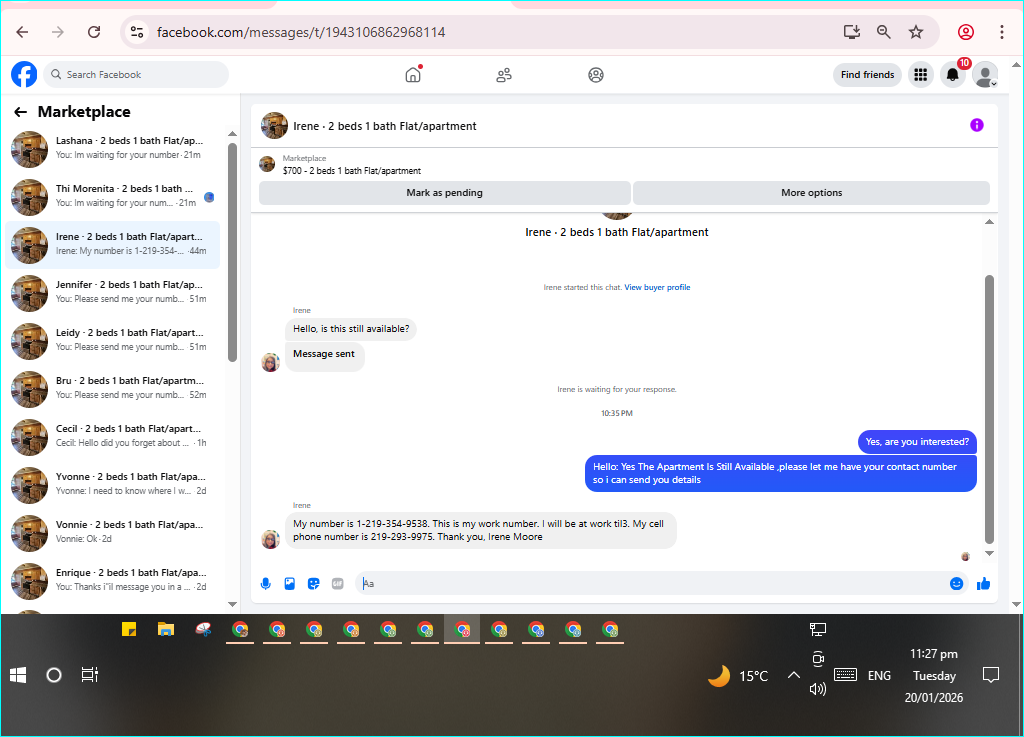Open Cecil conversation
The height and width of the screenshot is (737, 1024).
coord(112,437)
